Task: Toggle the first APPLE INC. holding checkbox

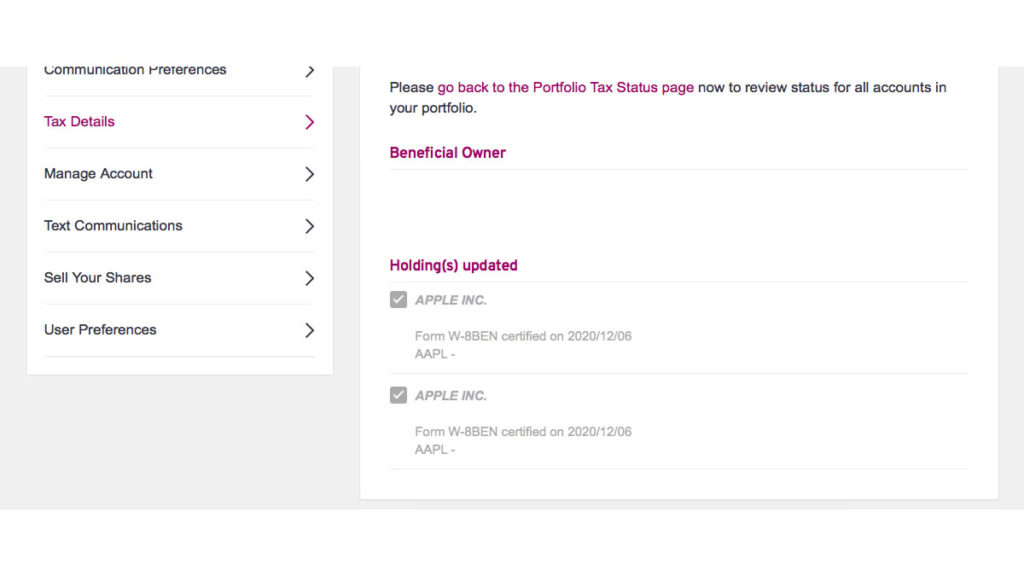Action: pos(398,300)
